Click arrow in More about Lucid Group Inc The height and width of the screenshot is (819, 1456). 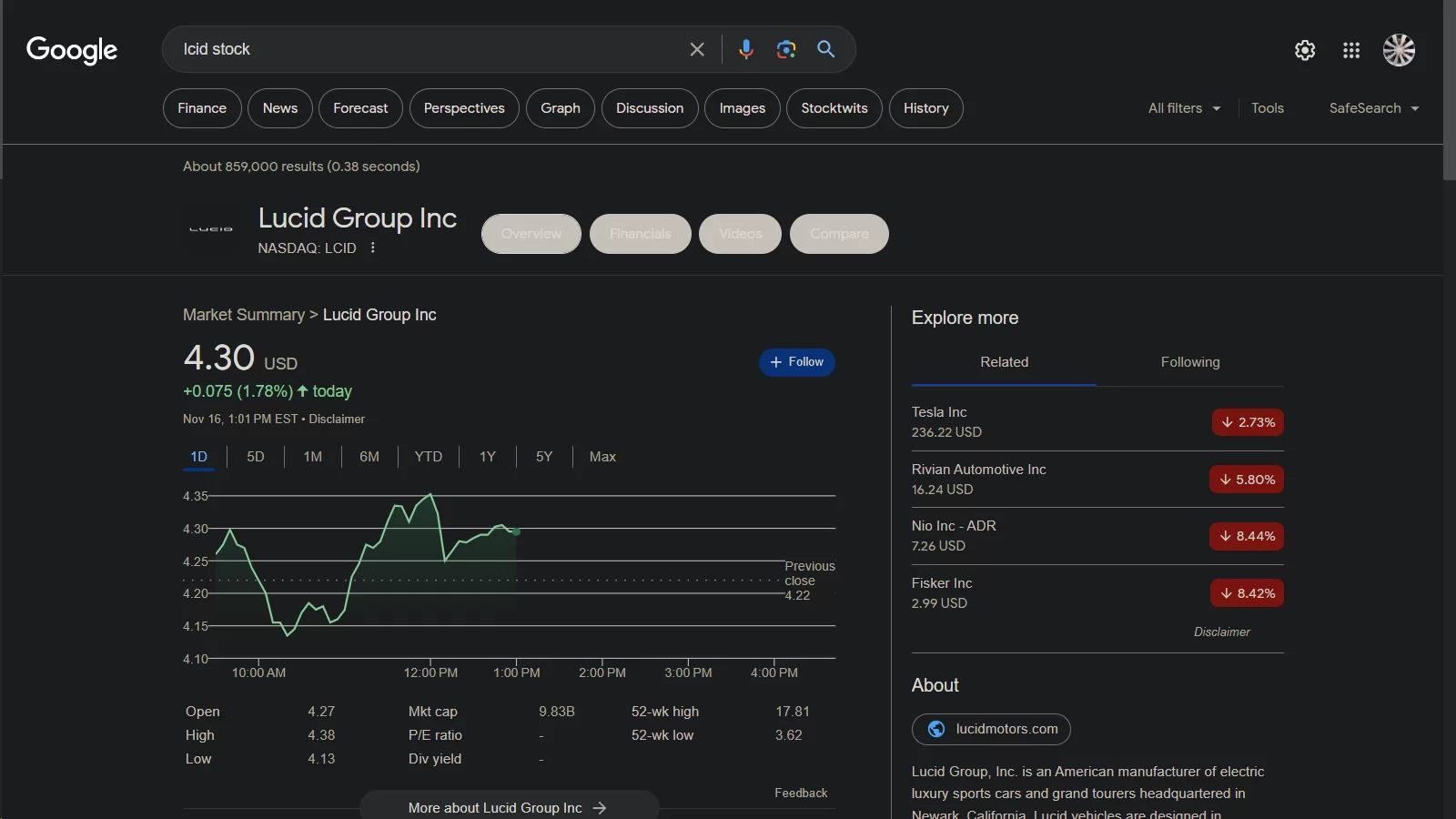(600, 808)
